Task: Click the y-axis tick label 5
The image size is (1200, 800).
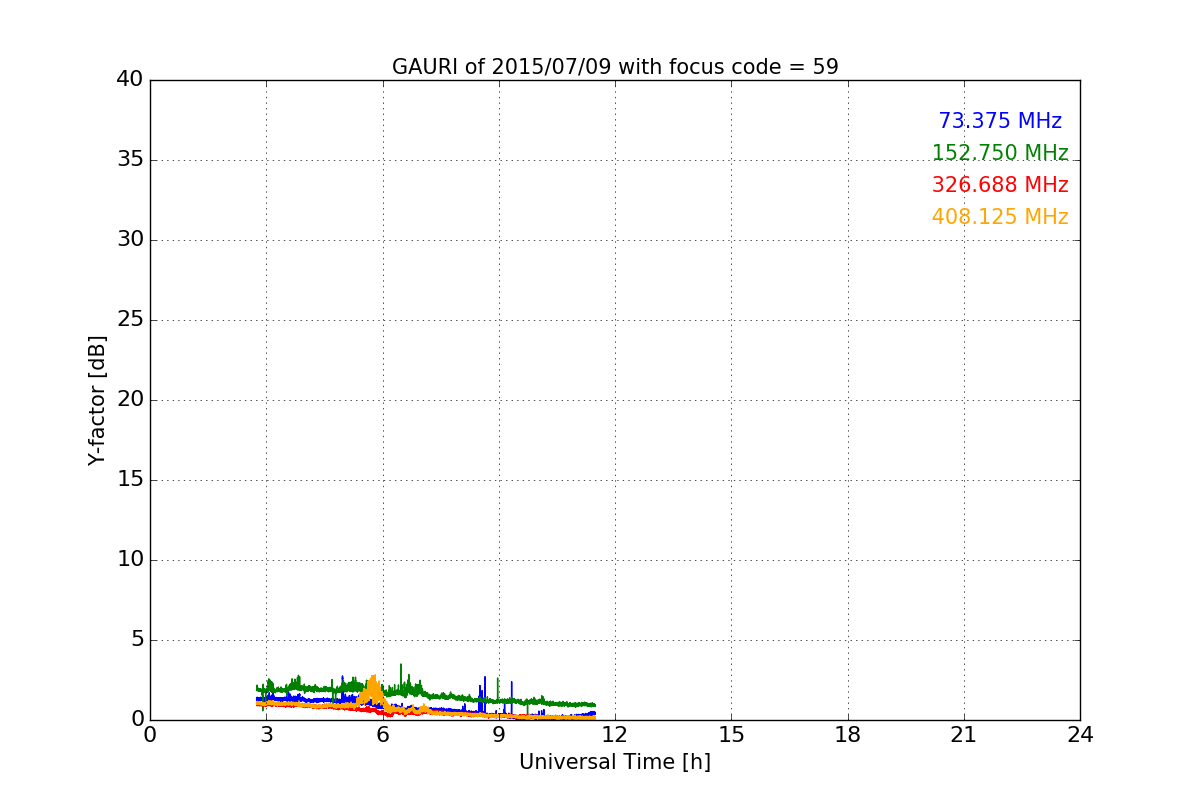Action: (137, 640)
